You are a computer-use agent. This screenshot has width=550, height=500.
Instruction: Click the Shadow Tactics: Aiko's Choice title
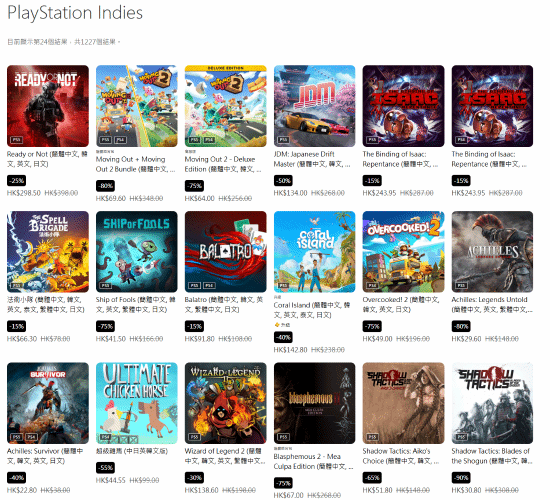[401, 456]
